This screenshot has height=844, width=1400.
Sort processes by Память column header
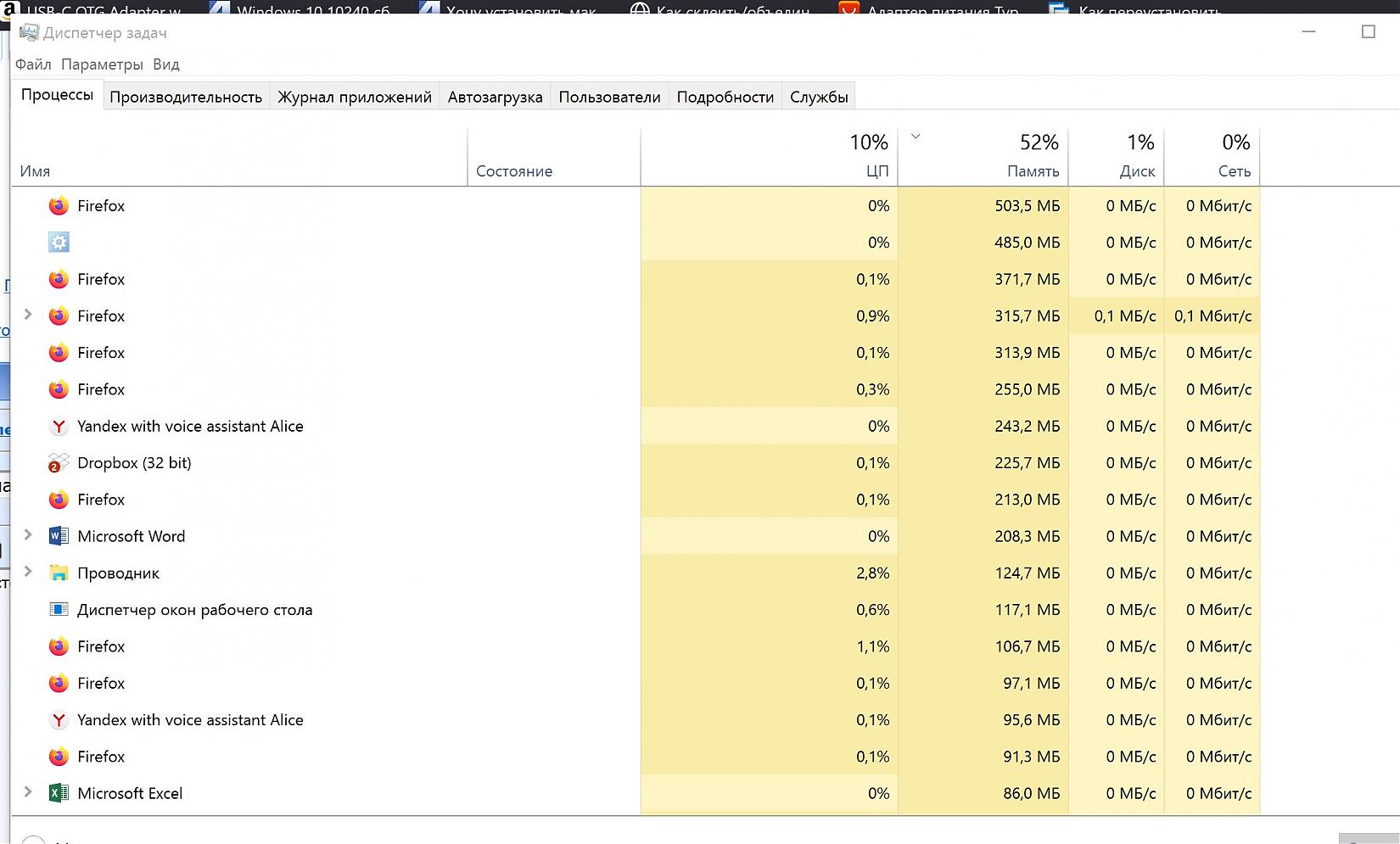tap(1033, 171)
